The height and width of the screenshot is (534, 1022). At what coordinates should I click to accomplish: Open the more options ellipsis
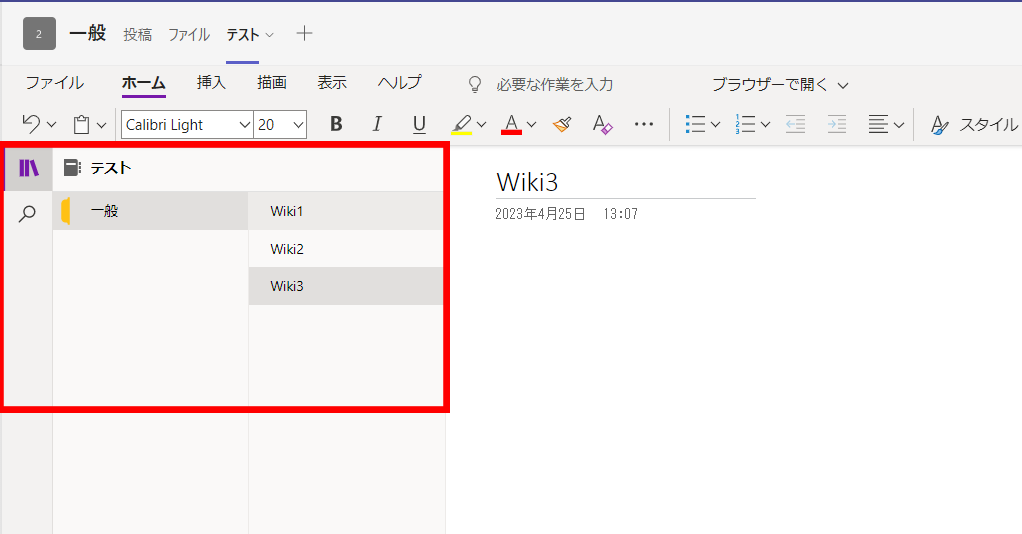644,124
